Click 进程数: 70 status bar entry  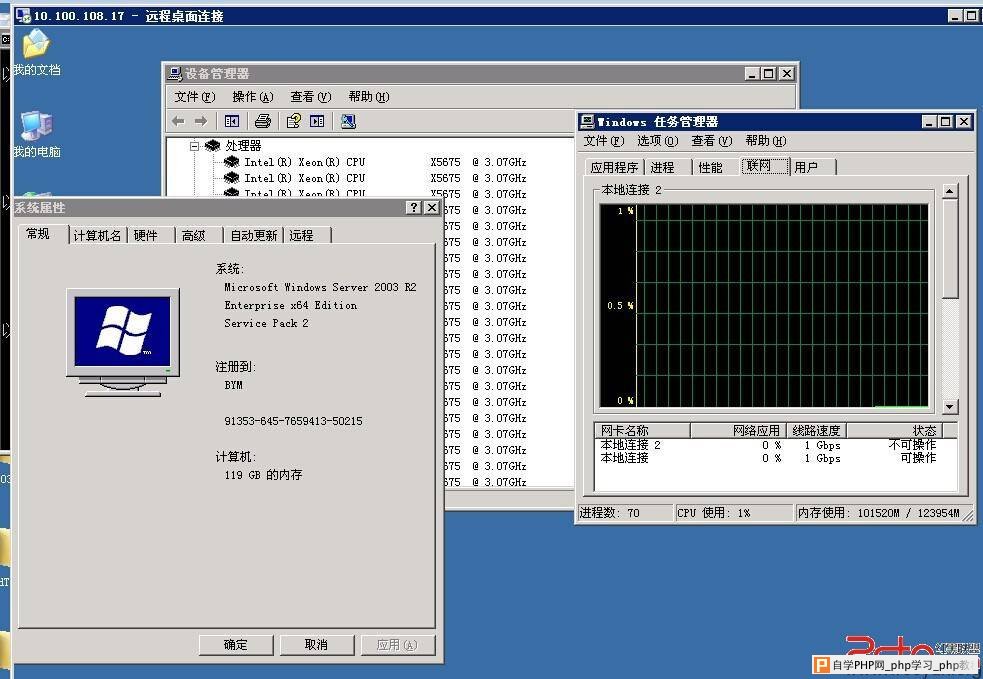(x=624, y=513)
